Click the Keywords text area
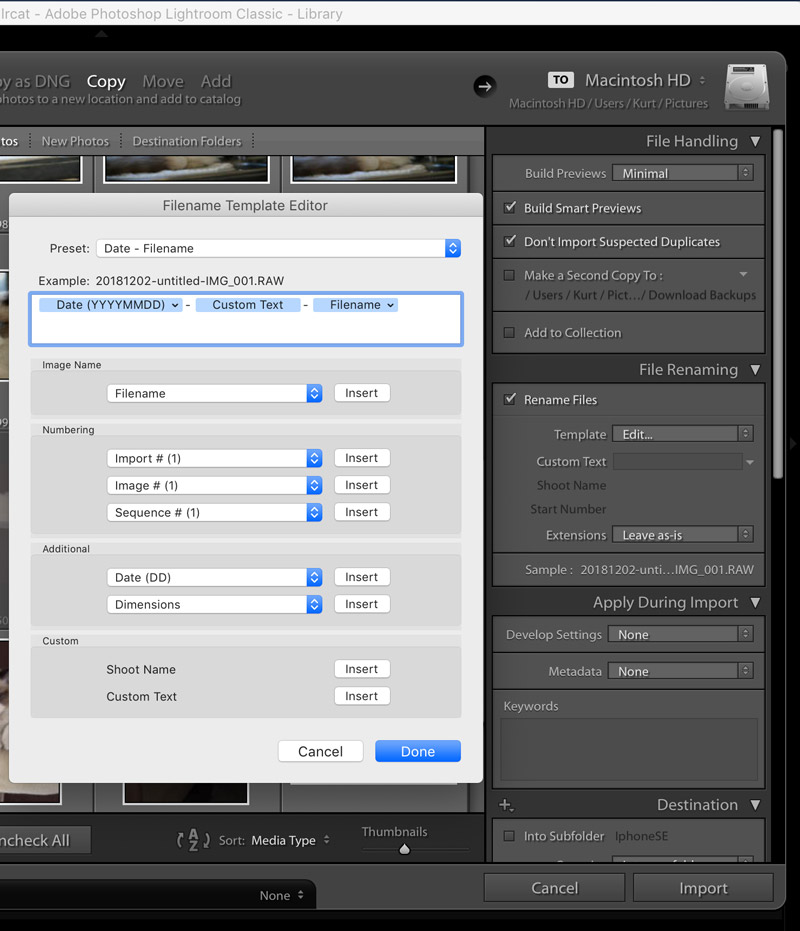800x931 pixels. pos(629,749)
